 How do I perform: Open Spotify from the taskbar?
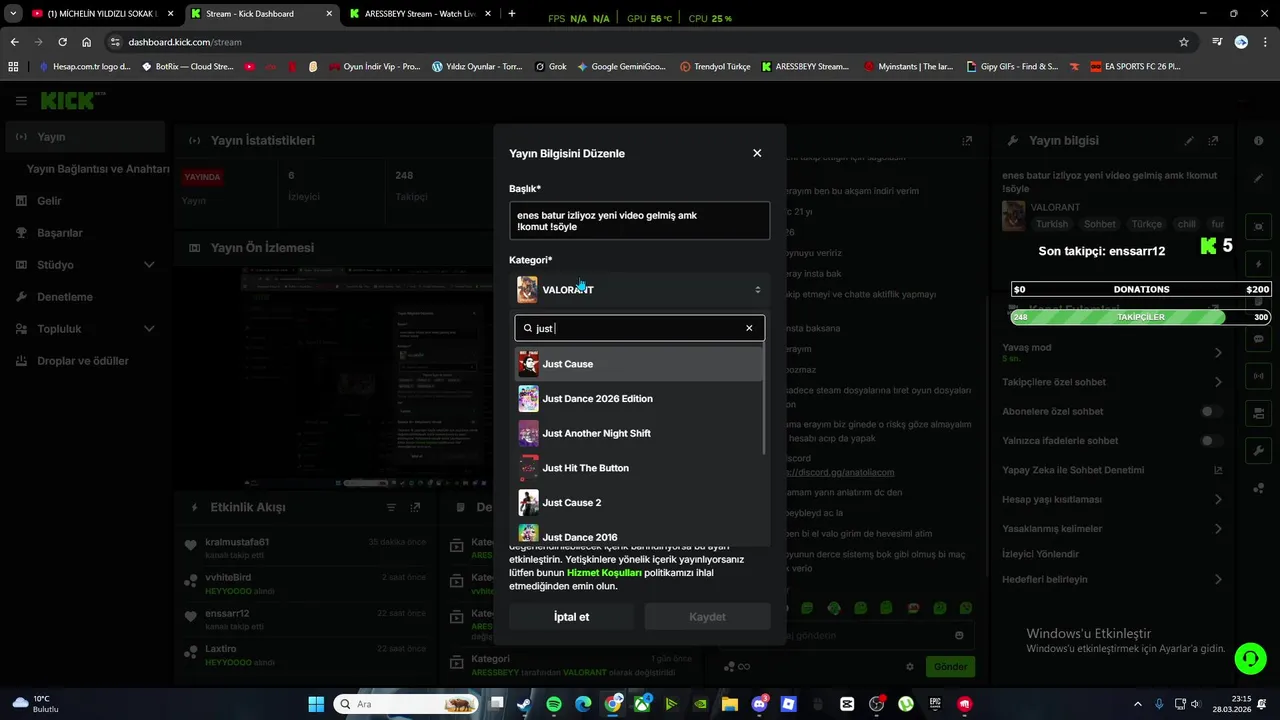[x=554, y=704]
